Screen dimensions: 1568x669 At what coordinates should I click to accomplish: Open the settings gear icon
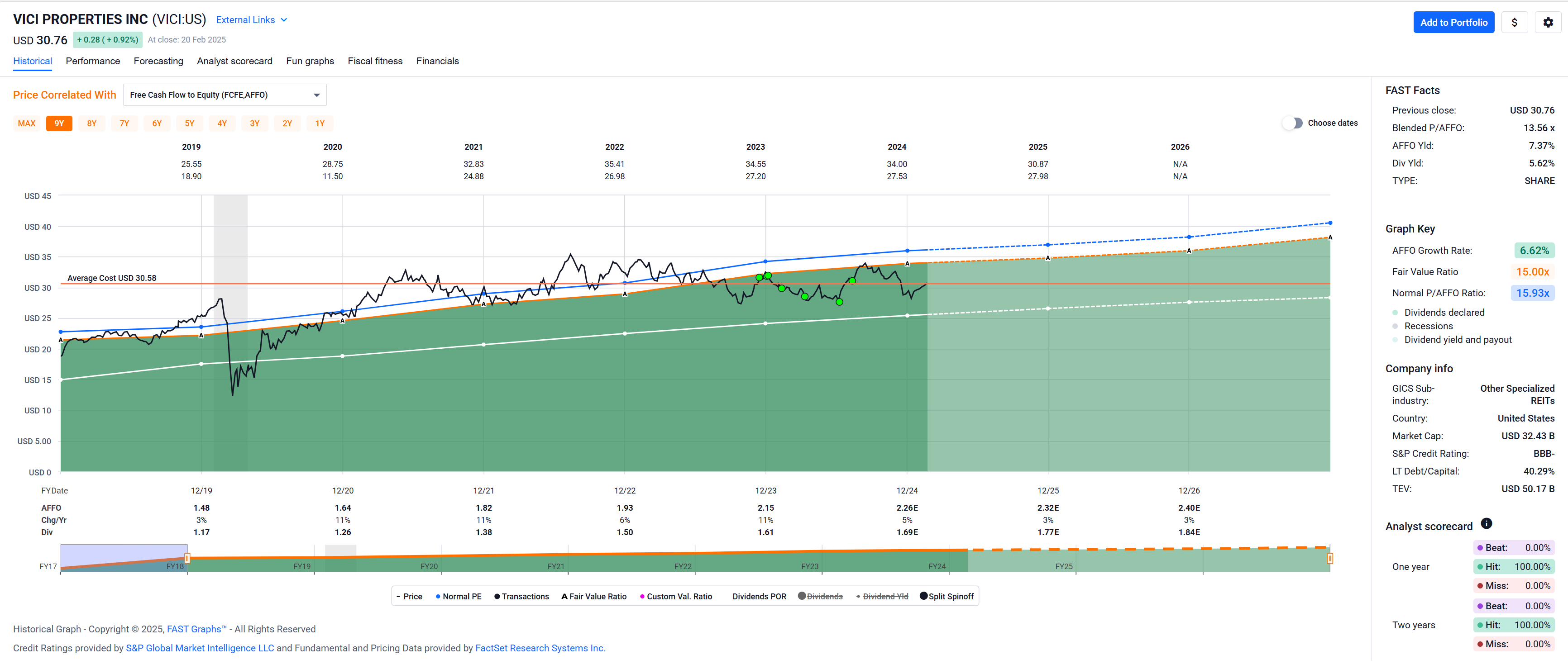[x=1548, y=23]
